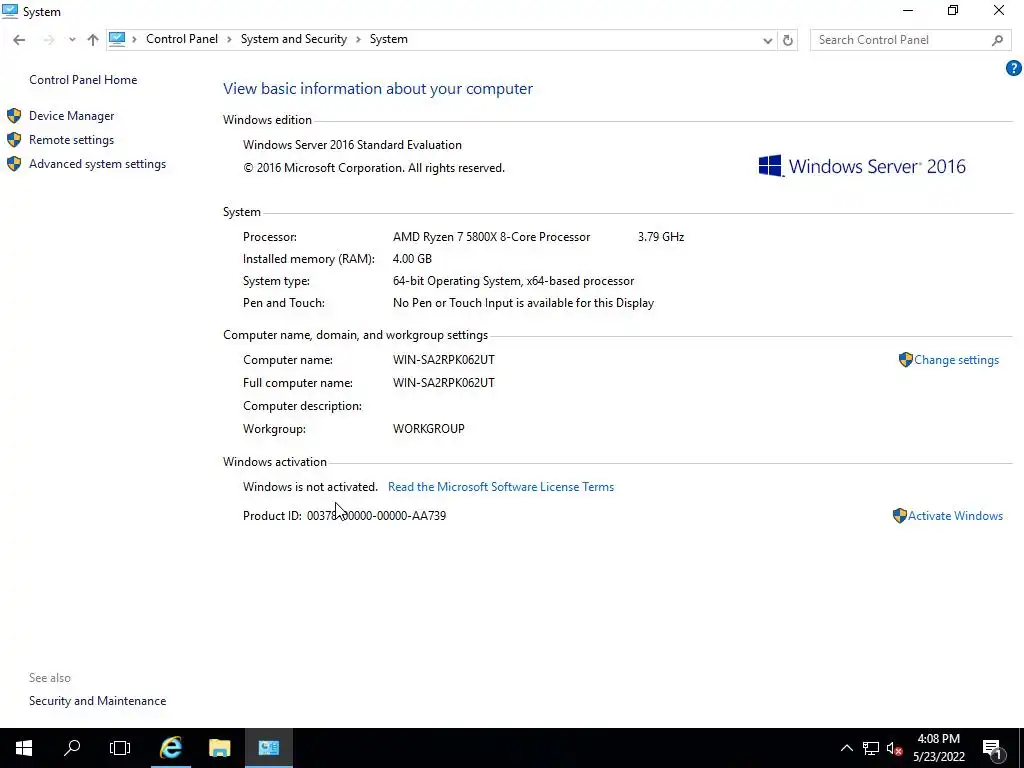The image size is (1024, 768).
Task: Select computer name WIN-SA2RPK062UT text
Action: tap(443, 360)
